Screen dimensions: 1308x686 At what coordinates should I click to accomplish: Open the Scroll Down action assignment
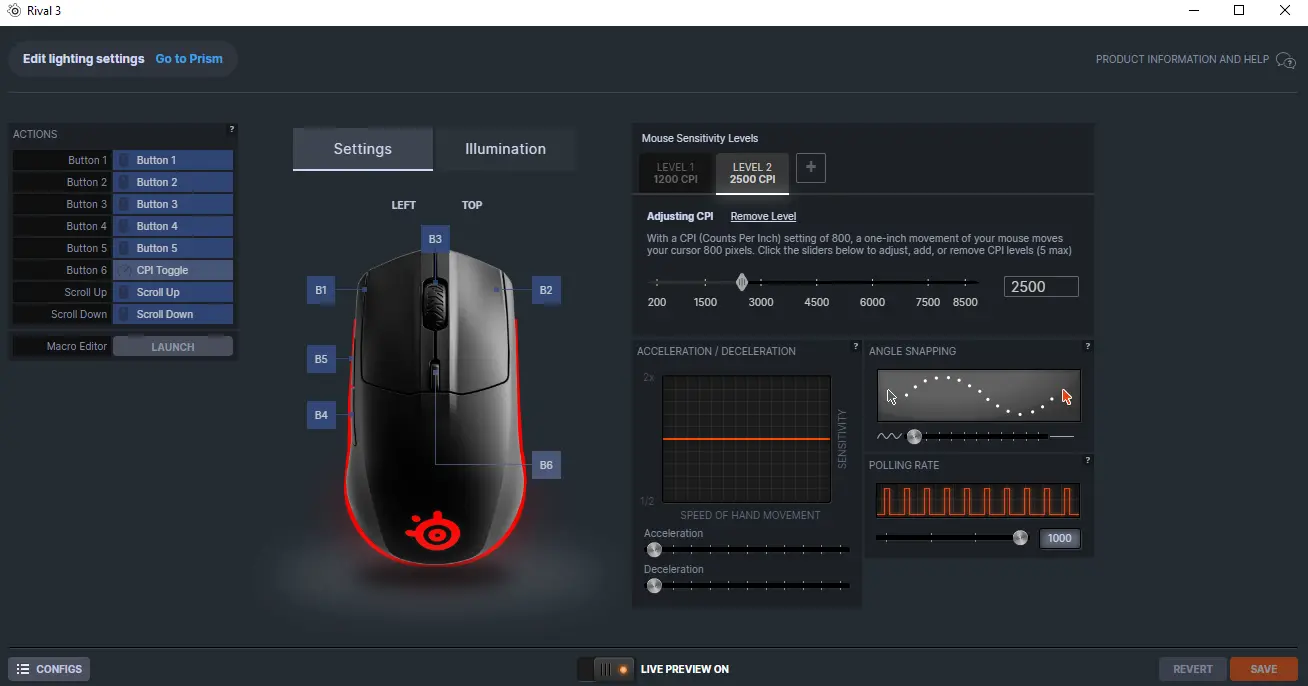coord(173,314)
